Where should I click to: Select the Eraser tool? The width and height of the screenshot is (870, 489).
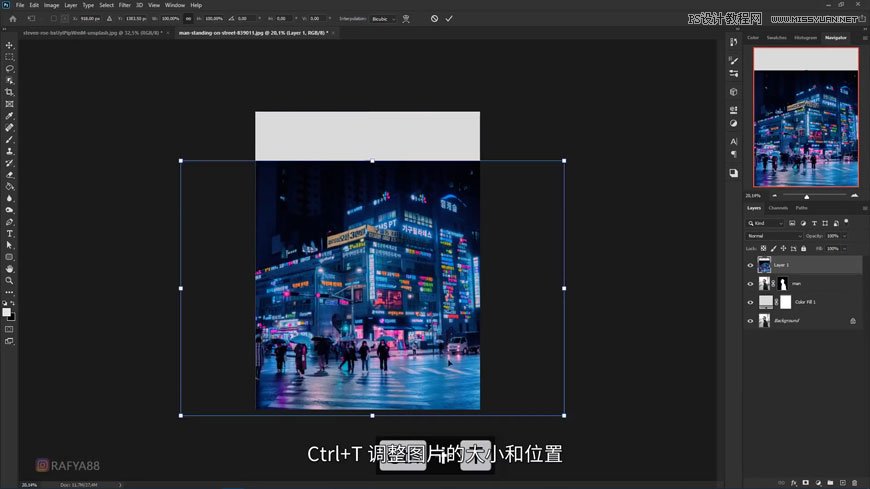[x=9, y=175]
